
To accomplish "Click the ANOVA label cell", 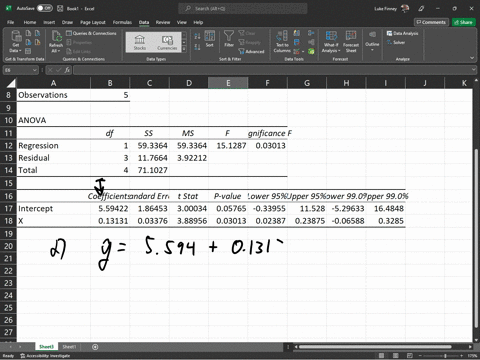I will coord(54,120).
